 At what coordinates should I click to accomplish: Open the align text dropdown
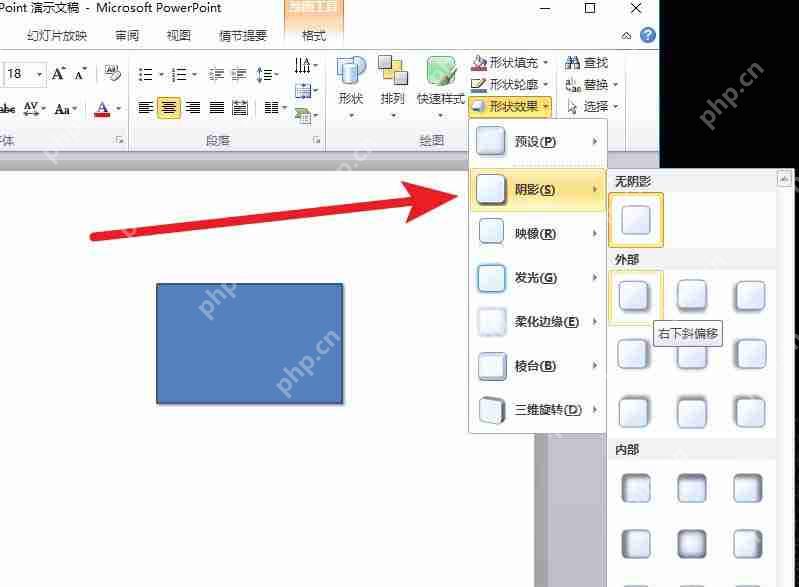[x=306, y=91]
